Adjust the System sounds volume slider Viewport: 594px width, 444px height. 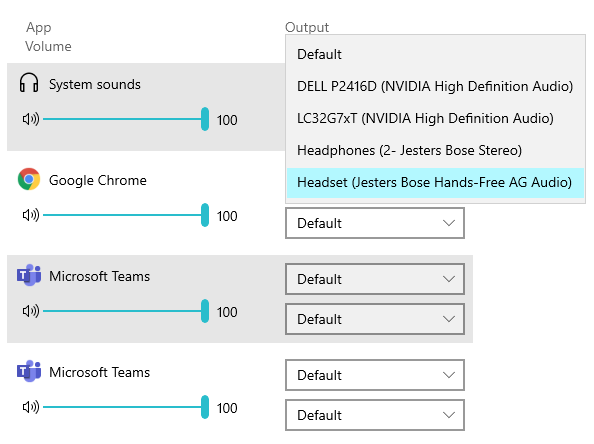click(x=126, y=119)
